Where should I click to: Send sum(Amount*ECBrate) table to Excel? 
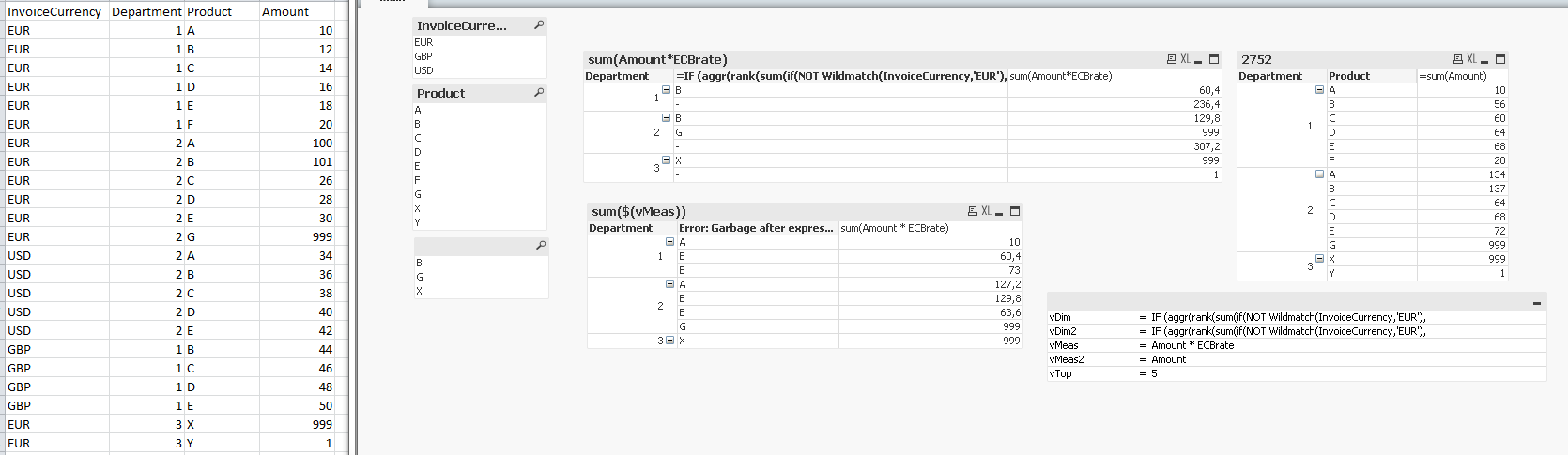coord(1185,59)
